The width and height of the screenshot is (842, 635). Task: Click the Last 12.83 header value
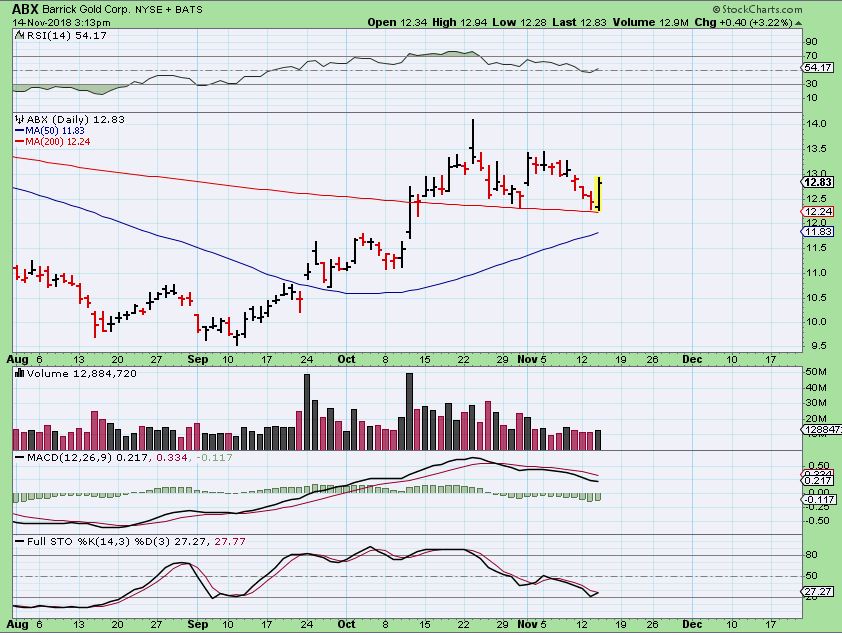[x=579, y=23]
